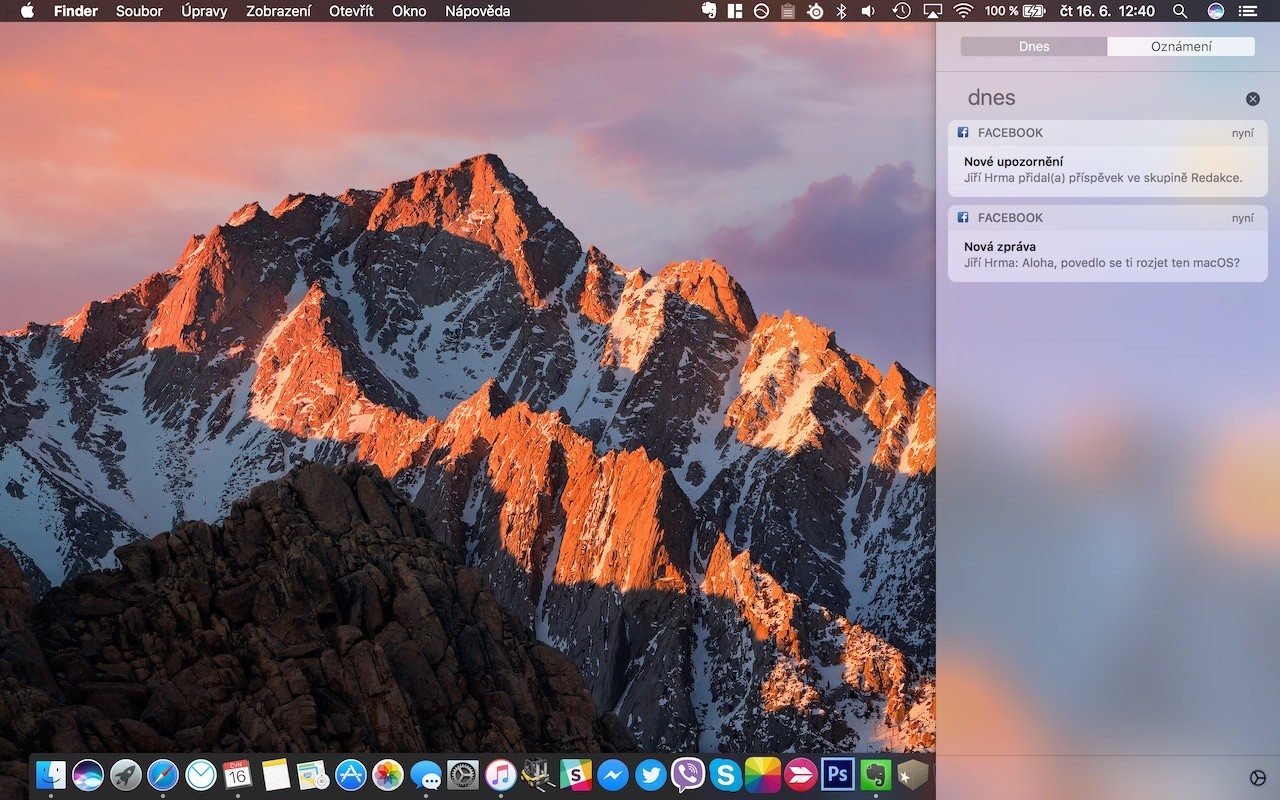Open Siri from the Dock
1280x800 pixels.
click(88, 775)
